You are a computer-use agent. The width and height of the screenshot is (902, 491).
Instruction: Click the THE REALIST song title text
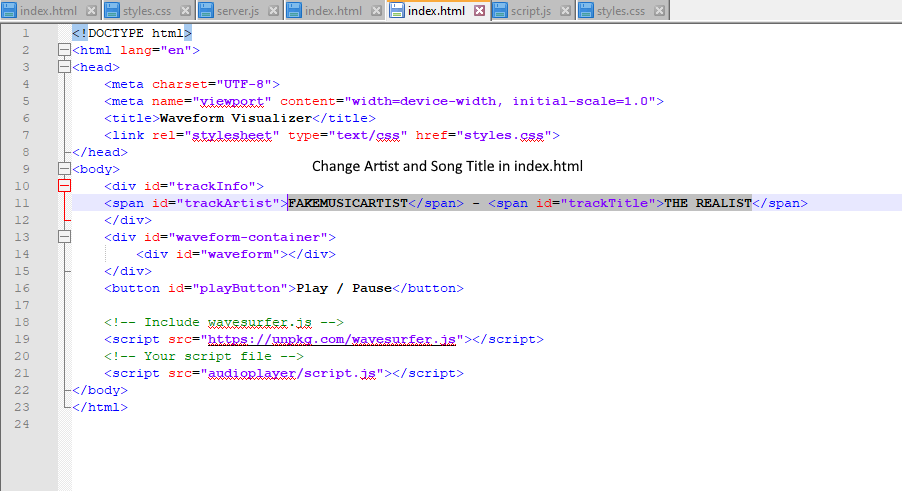[x=708, y=203]
